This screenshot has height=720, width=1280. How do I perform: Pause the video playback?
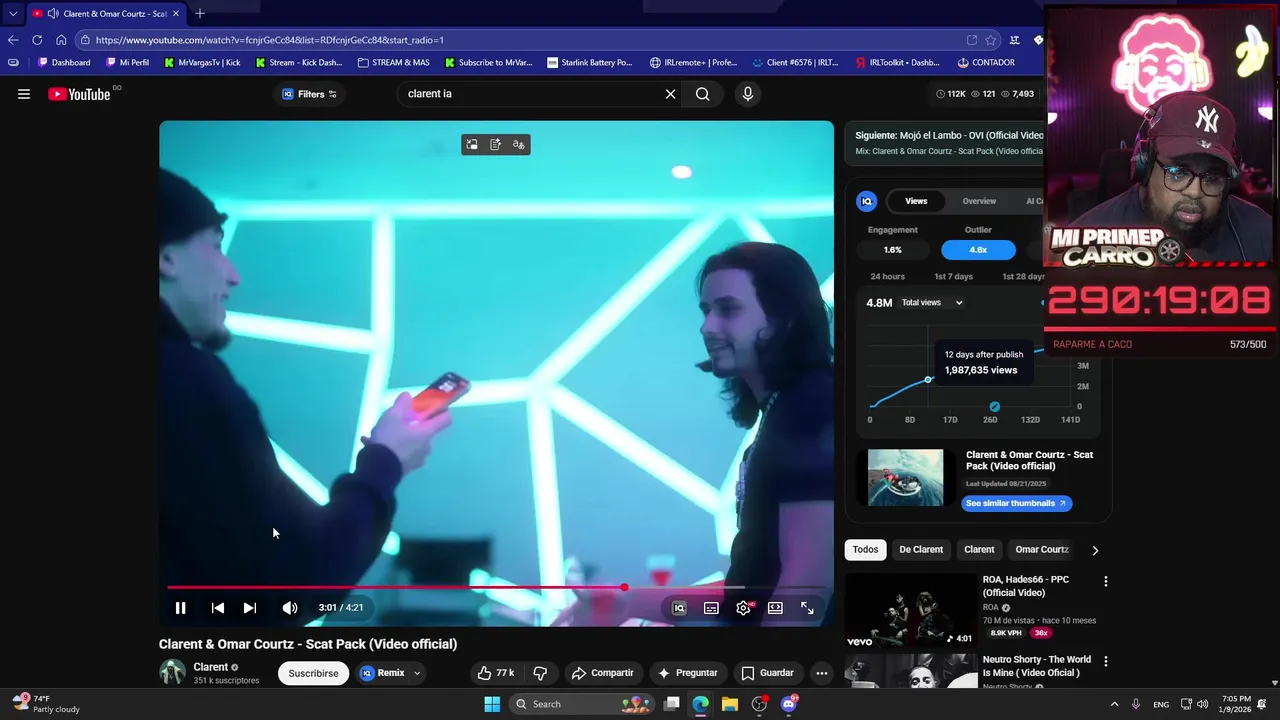(x=180, y=607)
